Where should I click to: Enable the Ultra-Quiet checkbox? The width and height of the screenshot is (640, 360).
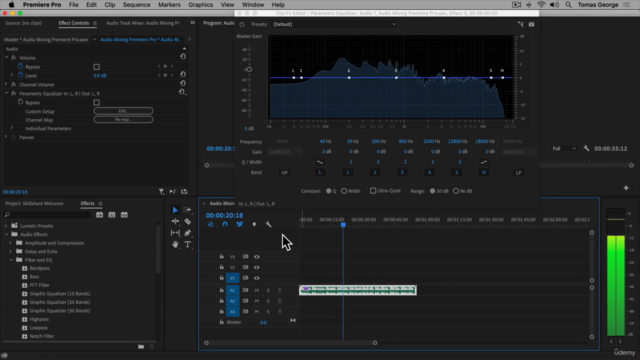373,191
